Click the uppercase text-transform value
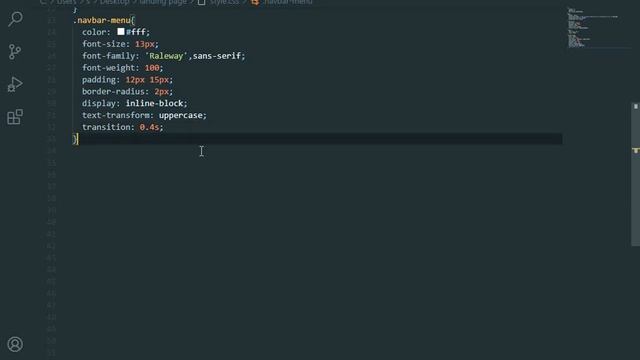Viewport: 640px width, 360px height. point(181,115)
